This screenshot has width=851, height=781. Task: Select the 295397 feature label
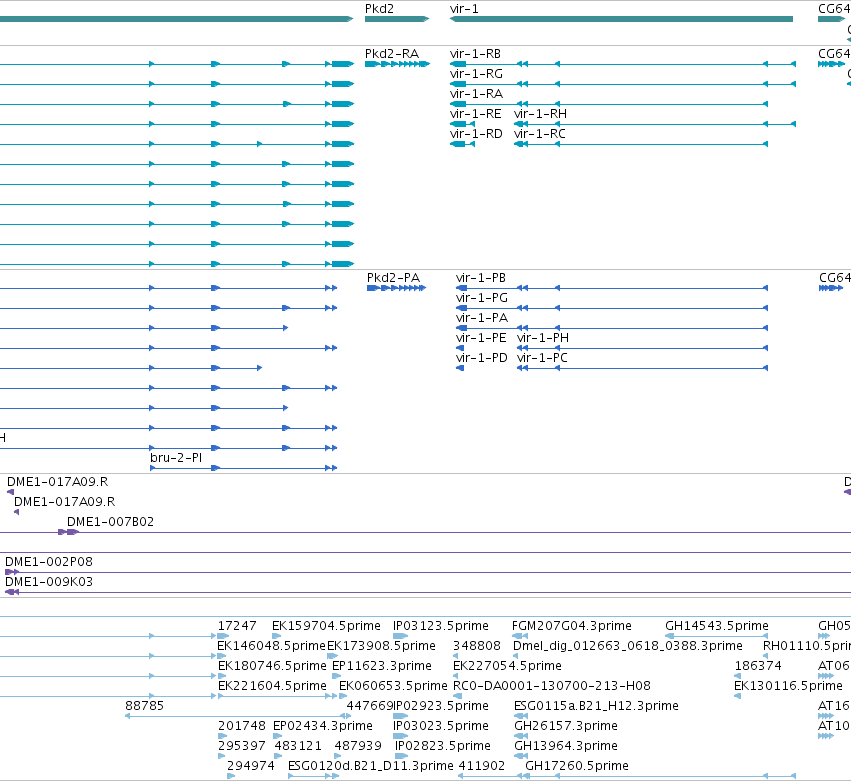242,746
